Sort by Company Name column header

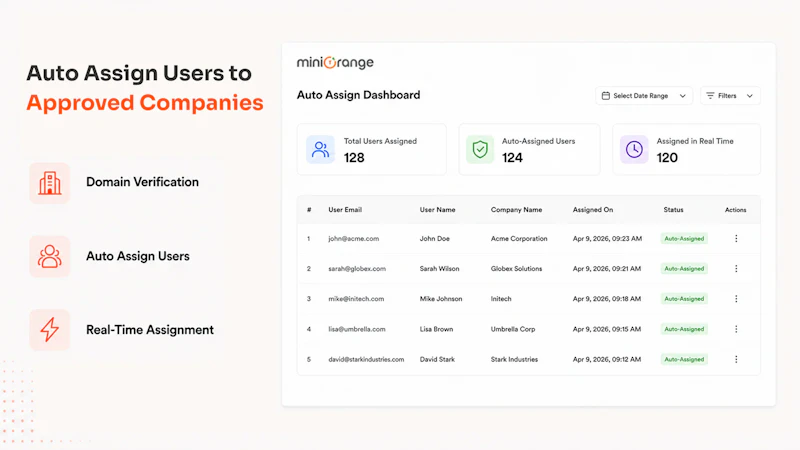click(x=516, y=210)
